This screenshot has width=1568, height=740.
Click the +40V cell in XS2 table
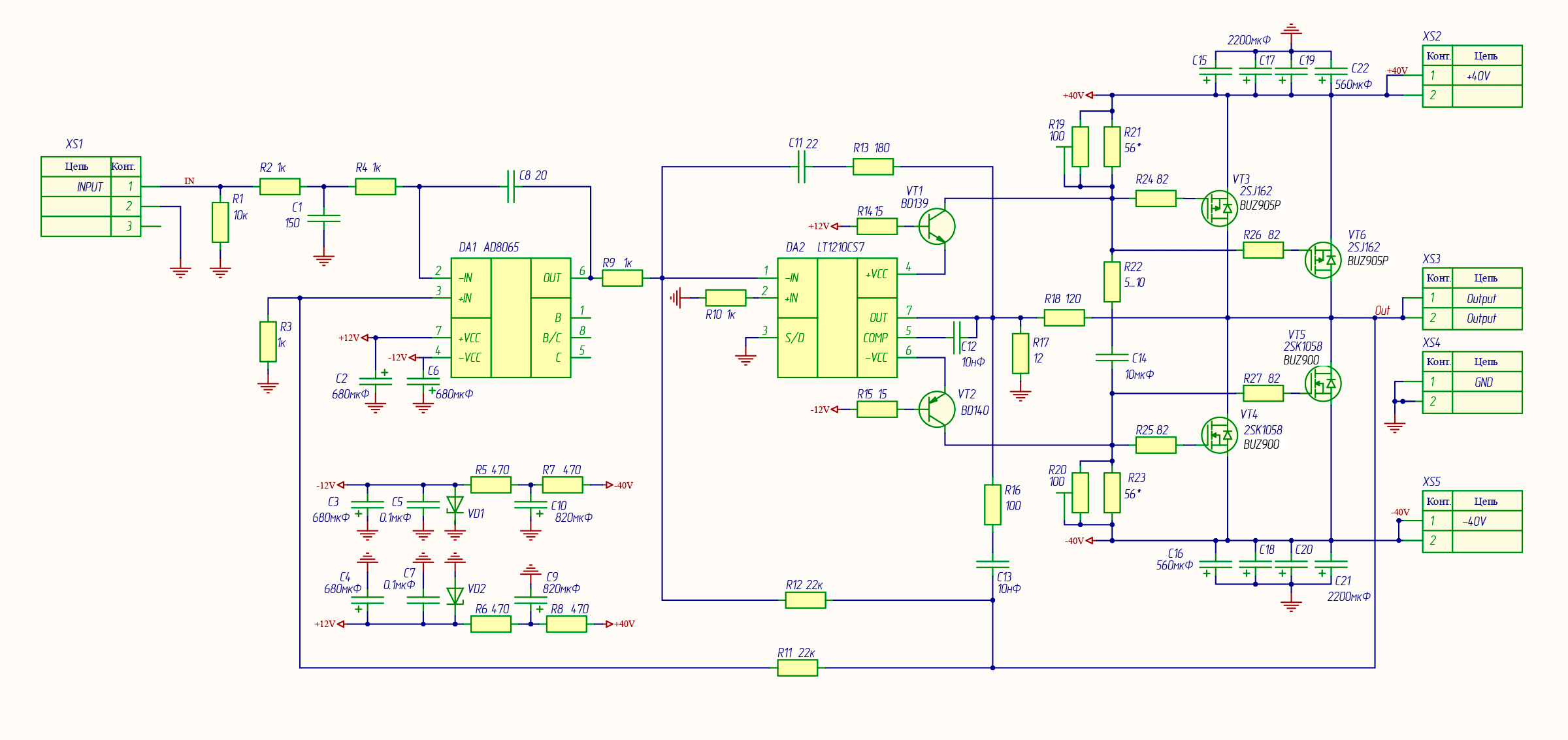1487,76
